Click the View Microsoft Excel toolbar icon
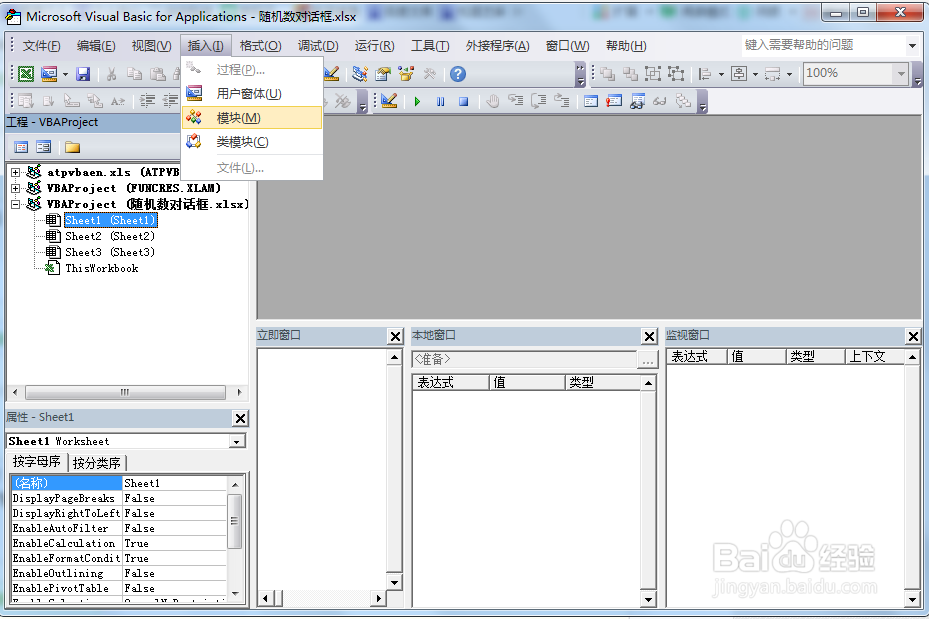929x619 pixels. (26, 74)
